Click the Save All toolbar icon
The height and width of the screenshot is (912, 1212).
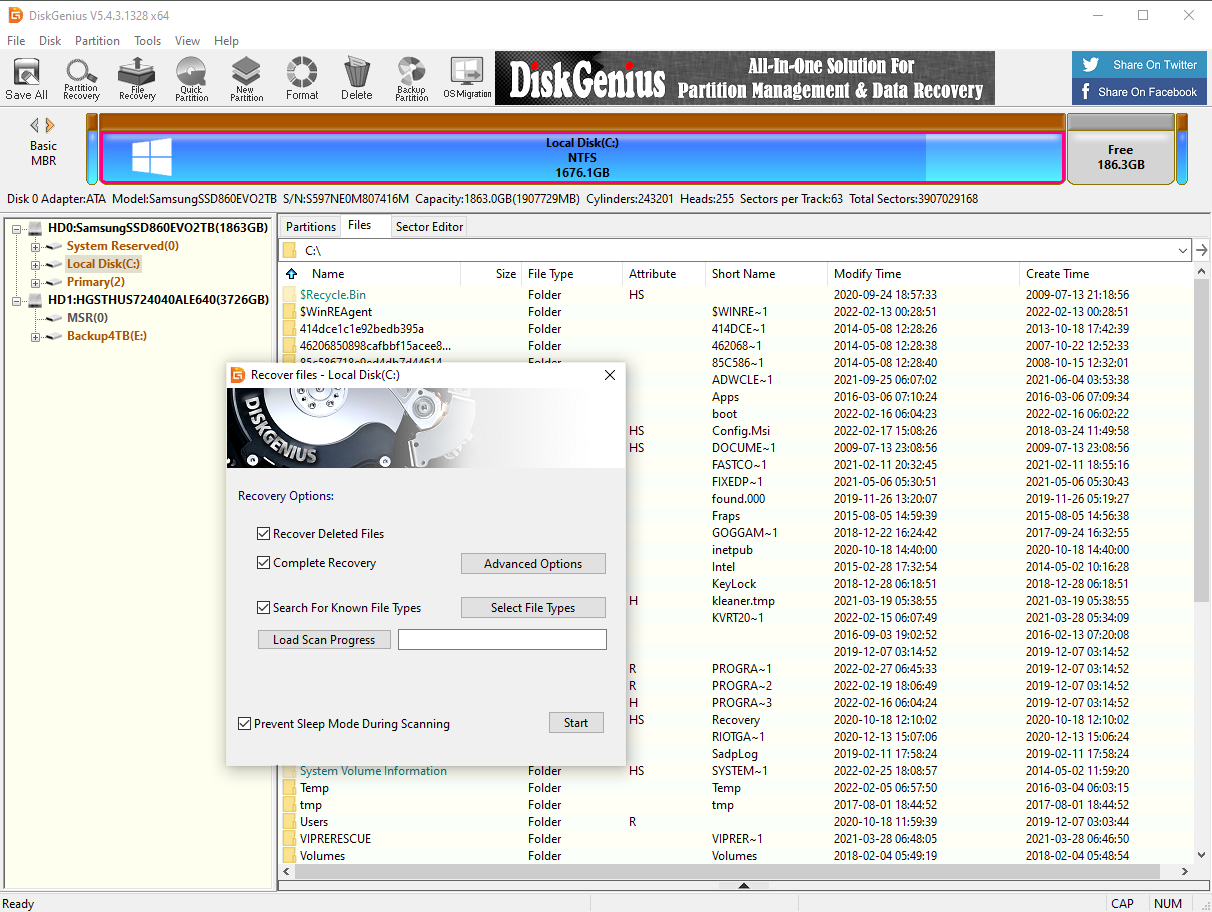[x=26, y=78]
